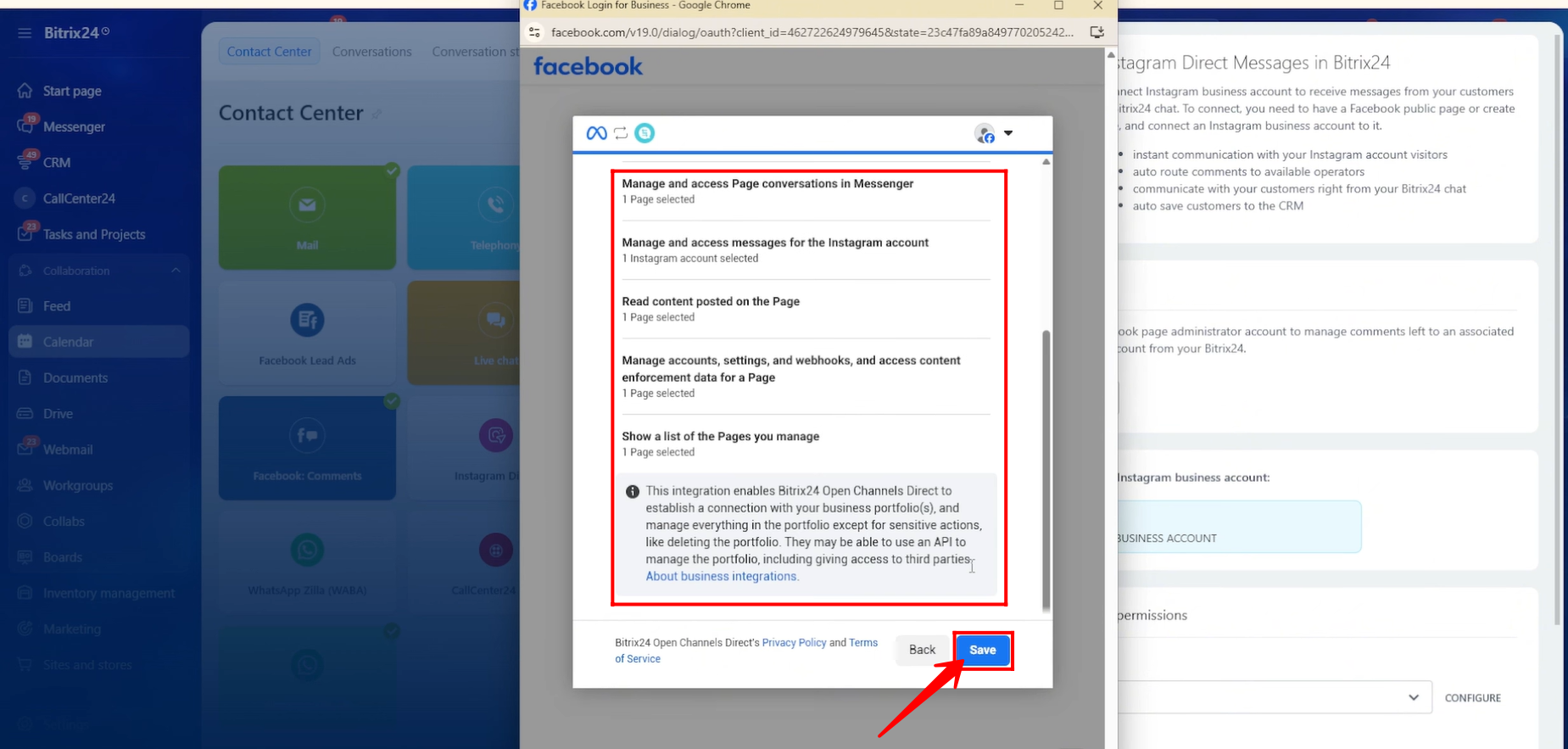Click the Meta logo icon
The height and width of the screenshot is (749, 1568).
click(596, 133)
